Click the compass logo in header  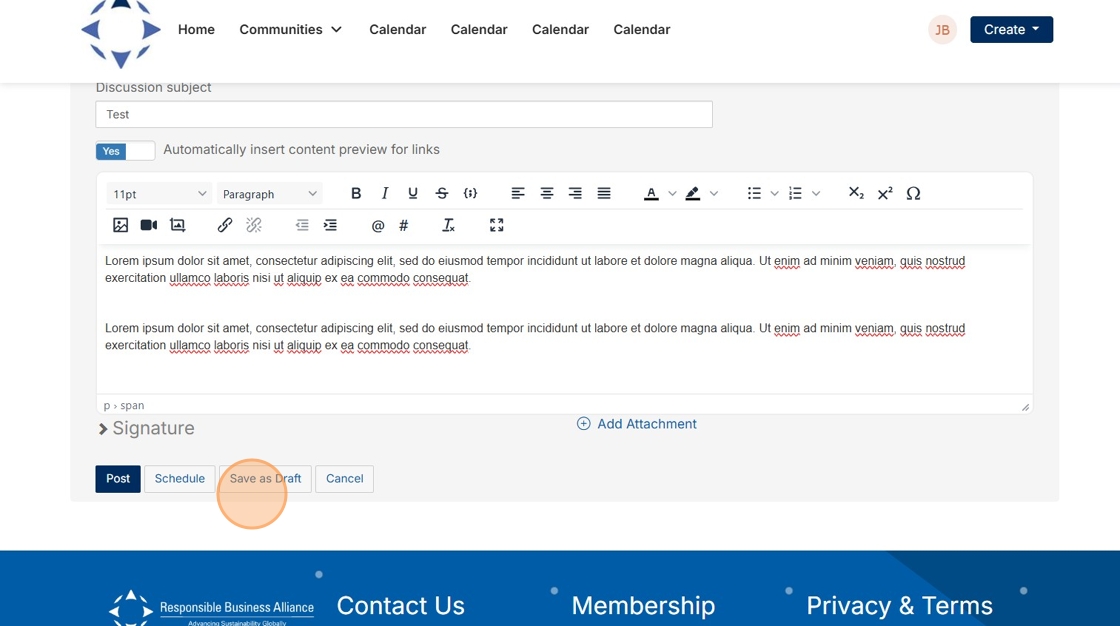121,34
